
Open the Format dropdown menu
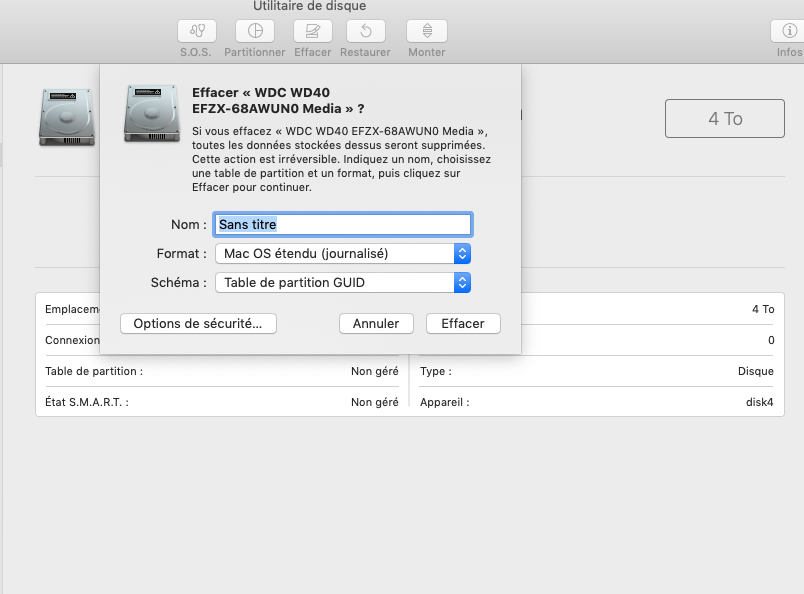coord(343,254)
